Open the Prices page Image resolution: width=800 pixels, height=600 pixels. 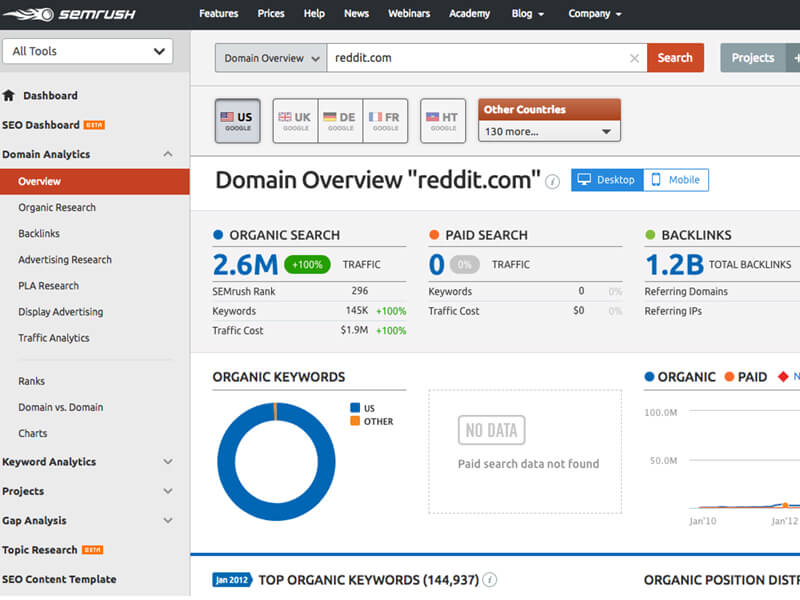271,14
